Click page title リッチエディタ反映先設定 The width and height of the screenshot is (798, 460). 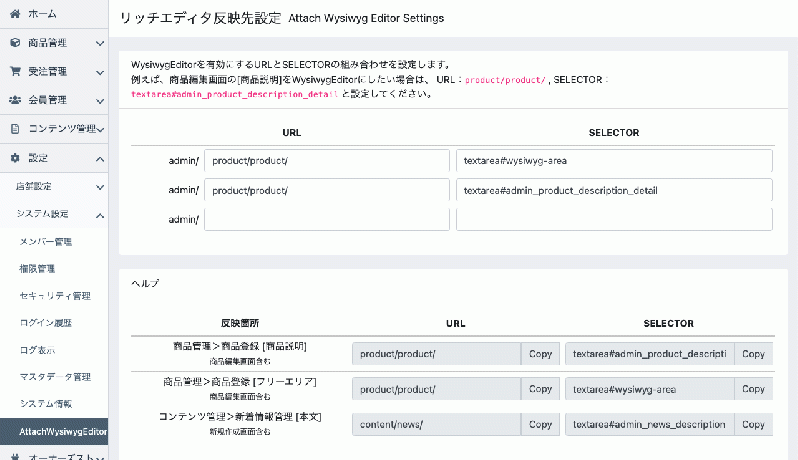[201, 18]
